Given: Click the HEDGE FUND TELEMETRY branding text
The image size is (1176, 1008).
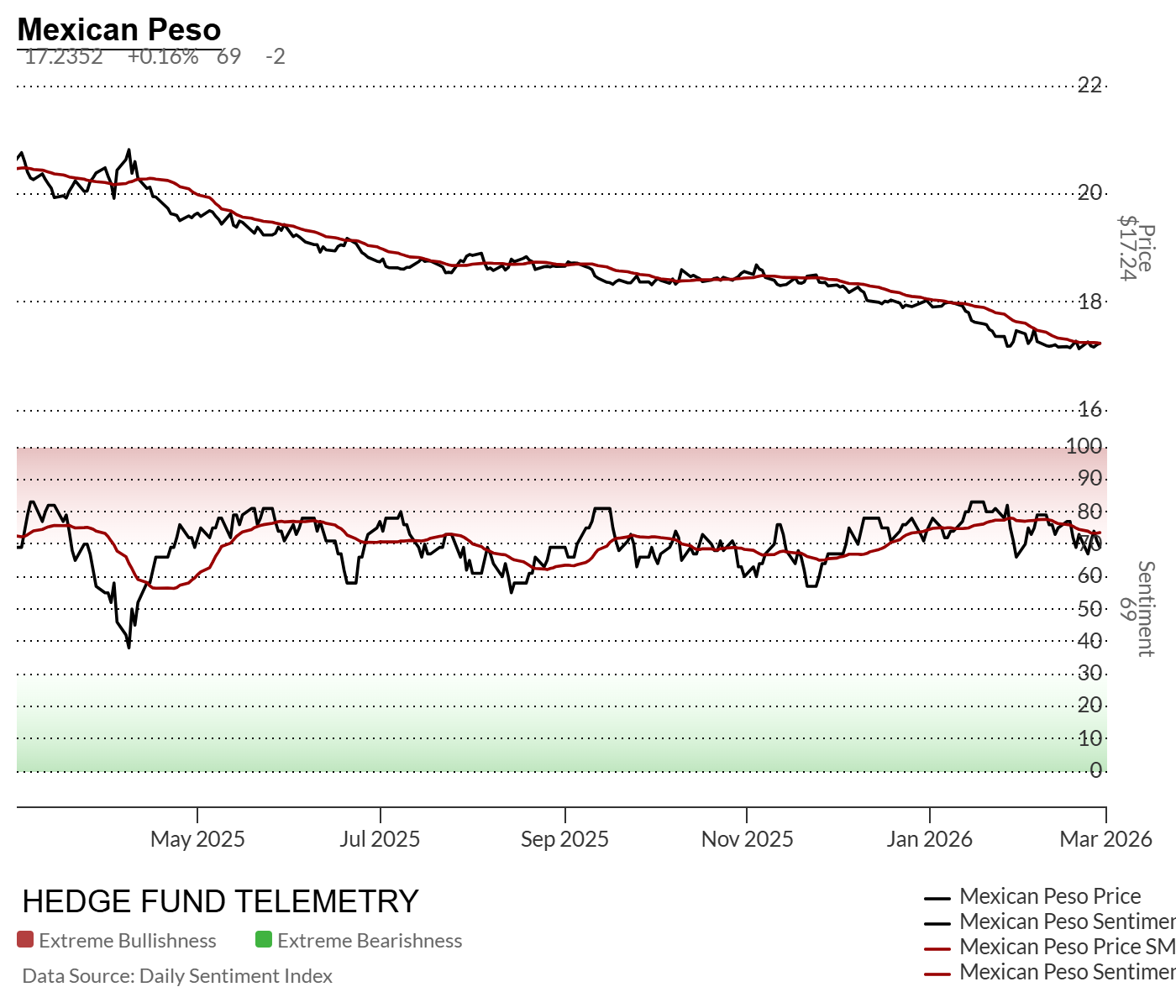Looking at the screenshot, I should coord(220,901).
